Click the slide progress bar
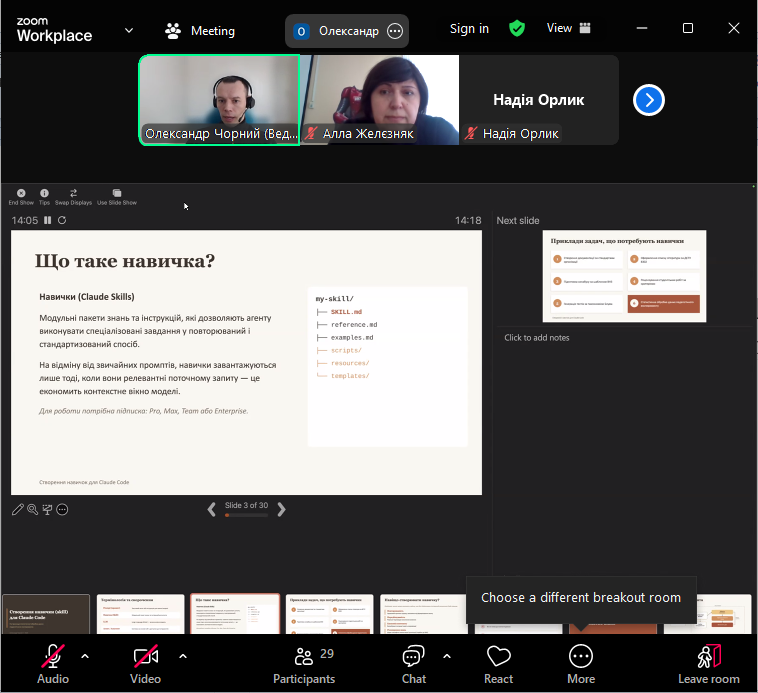The width and height of the screenshot is (758, 693). click(x=246, y=516)
